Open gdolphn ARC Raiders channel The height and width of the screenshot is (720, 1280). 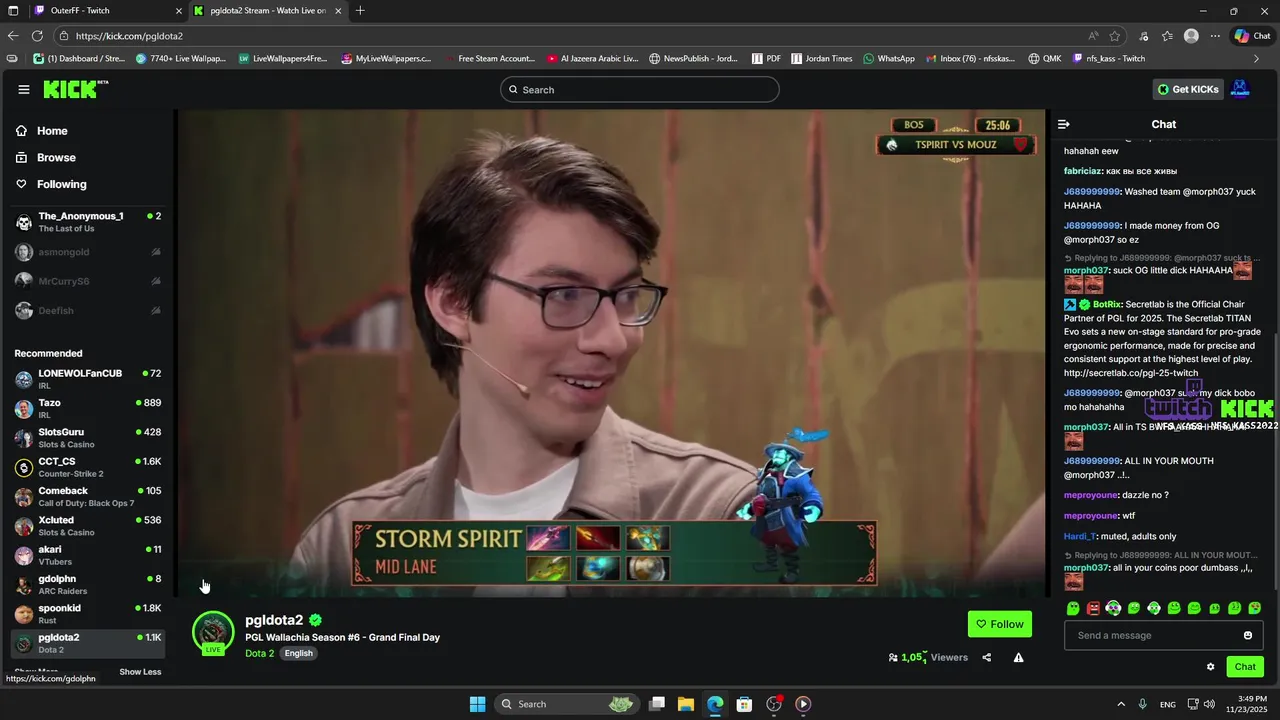coord(88,584)
